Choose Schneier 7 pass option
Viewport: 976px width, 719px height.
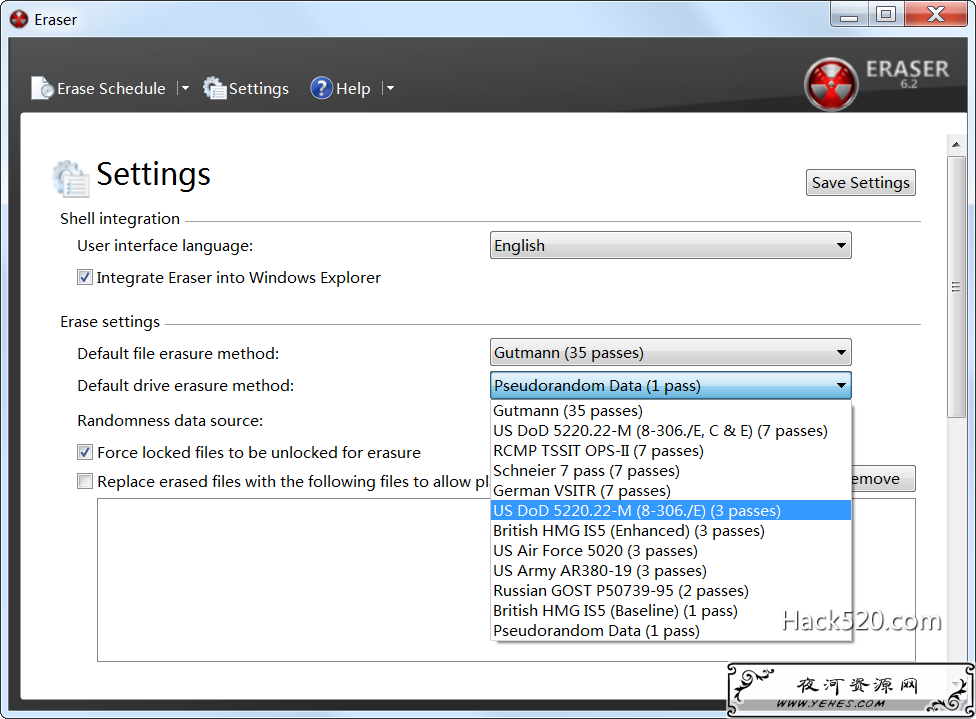tap(670, 471)
